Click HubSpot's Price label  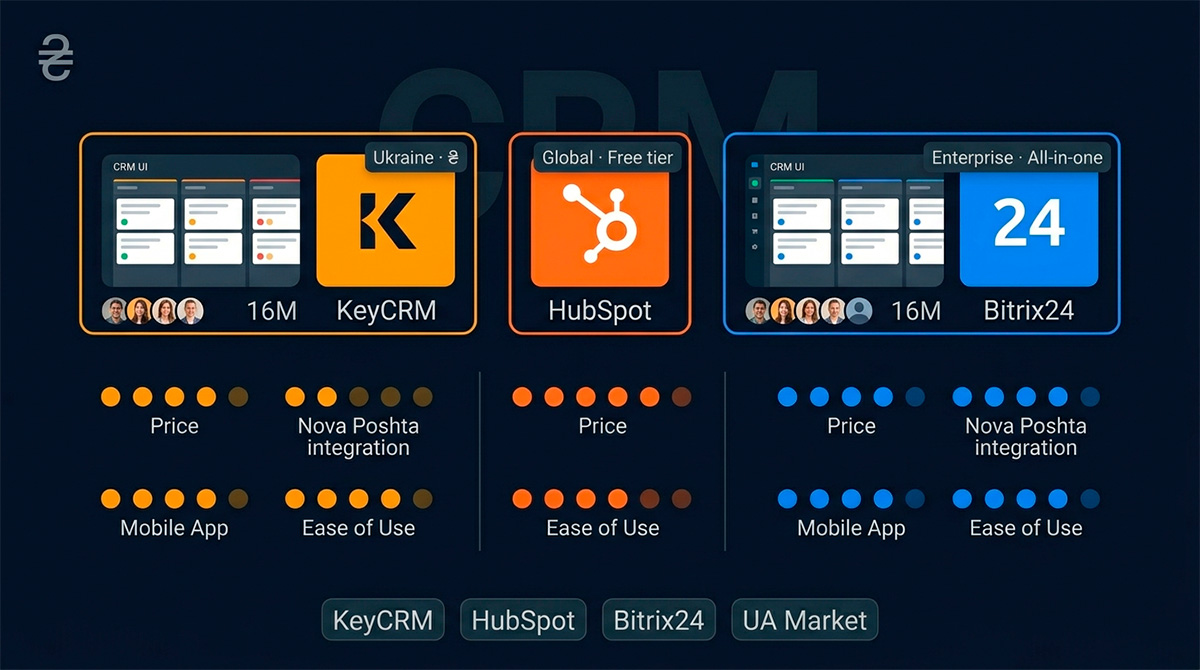602,426
